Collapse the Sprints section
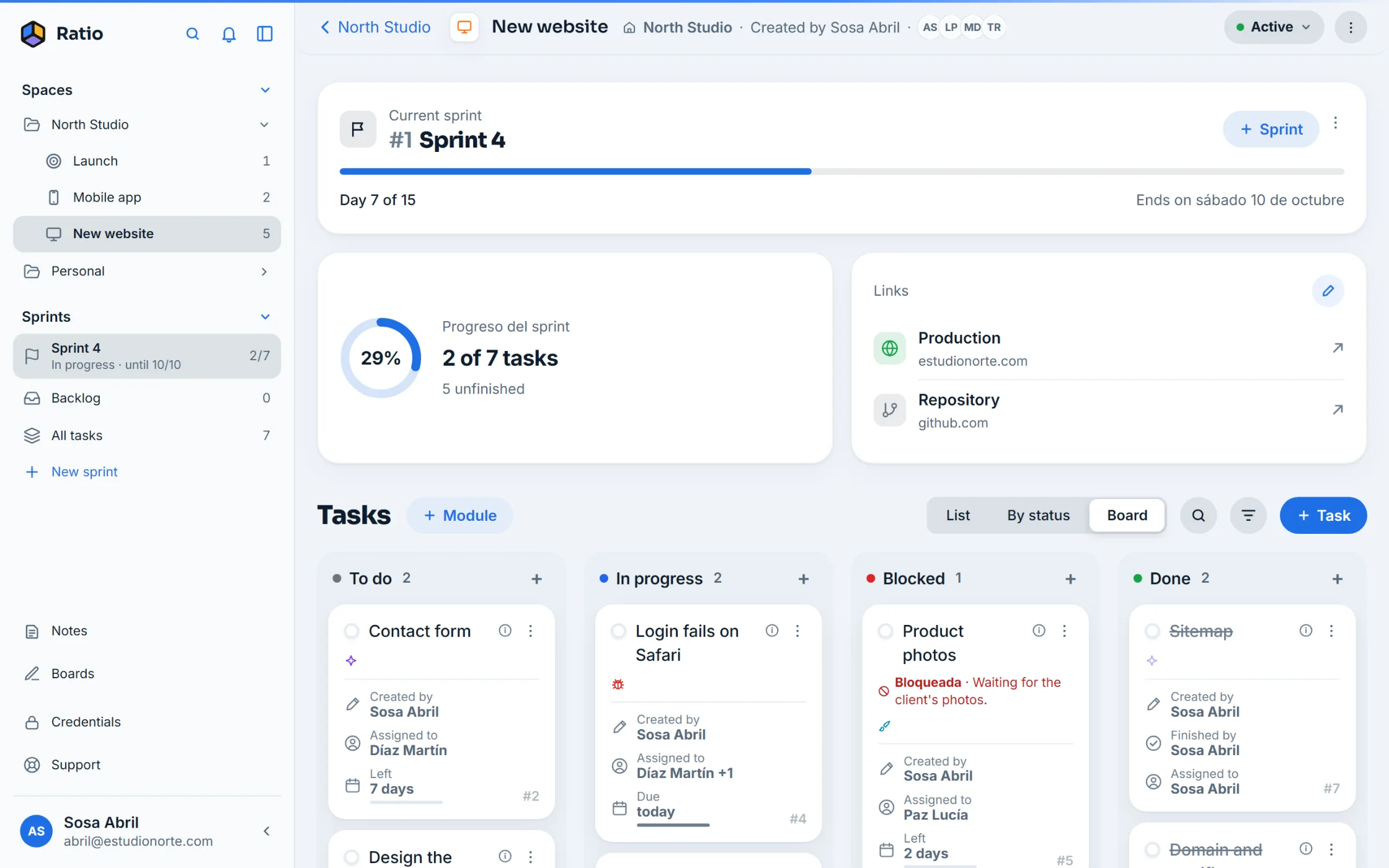This screenshot has width=1389, height=868. pos(265,317)
